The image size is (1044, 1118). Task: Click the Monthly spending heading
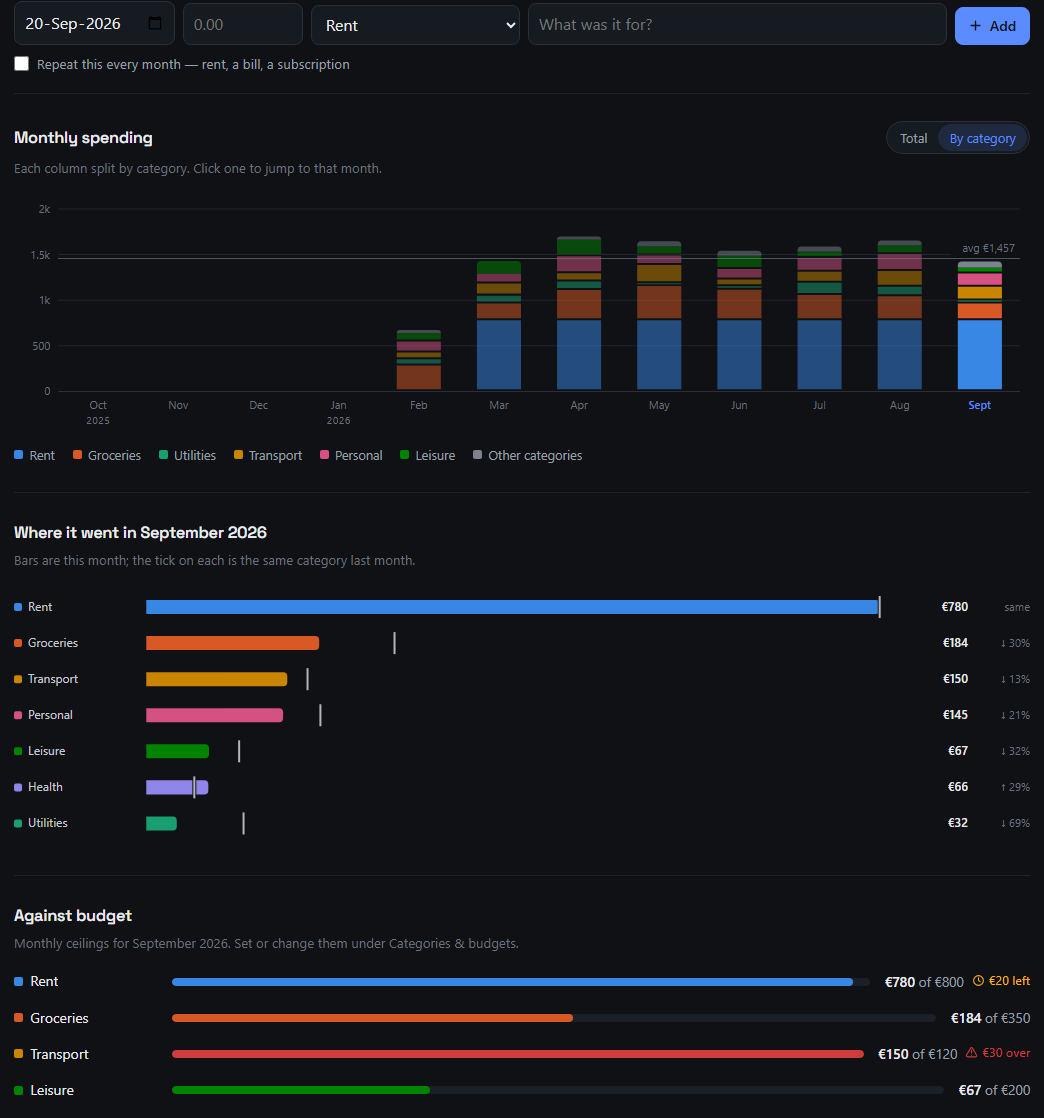click(x=83, y=138)
